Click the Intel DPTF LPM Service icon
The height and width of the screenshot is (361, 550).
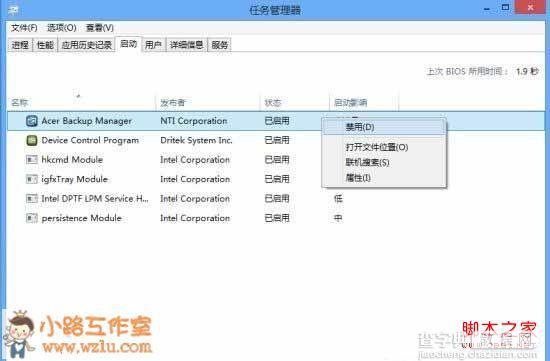[x=32, y=199]
